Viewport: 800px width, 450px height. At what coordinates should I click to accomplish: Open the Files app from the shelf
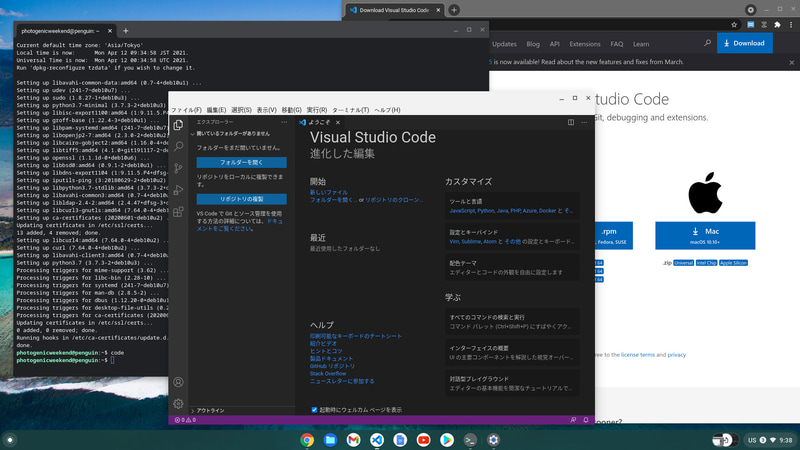[330, 440]
